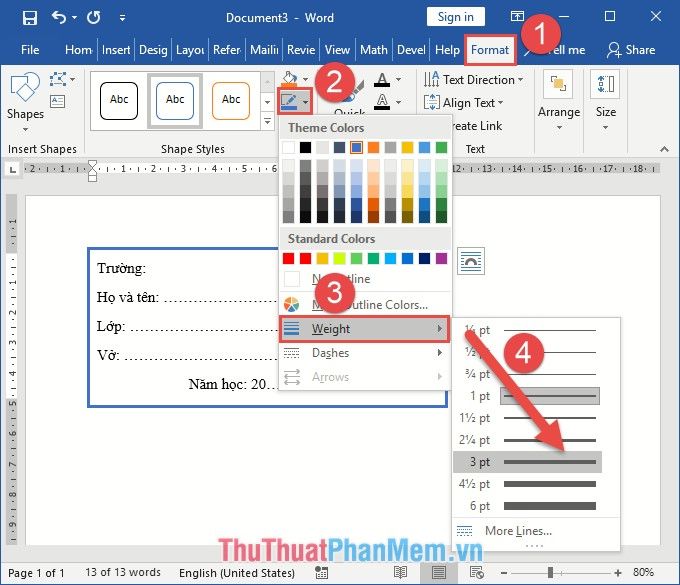Viewport: 680px width, 585px height.
Task: Pick the orange theme color swatch
Action: click(373, 147)
